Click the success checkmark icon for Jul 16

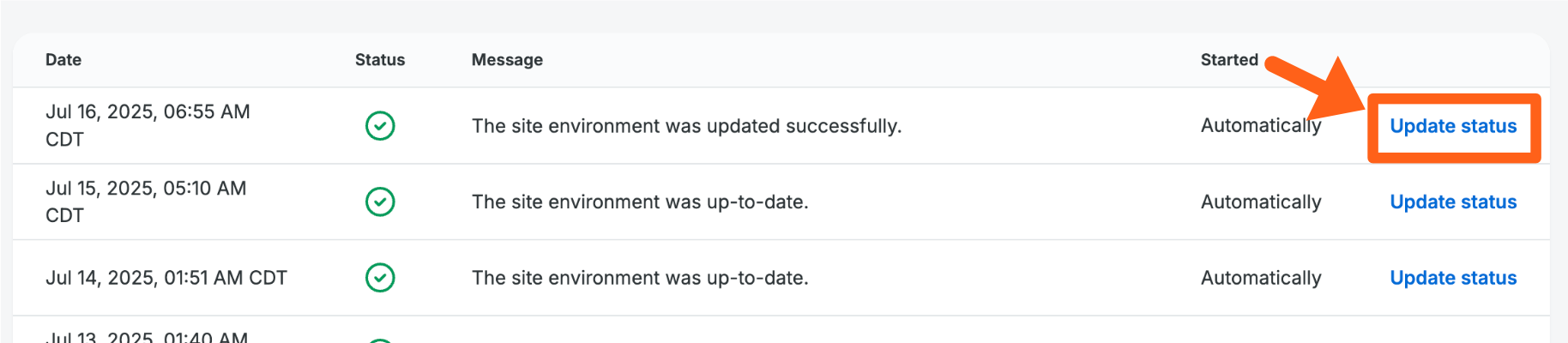point(380,126)
